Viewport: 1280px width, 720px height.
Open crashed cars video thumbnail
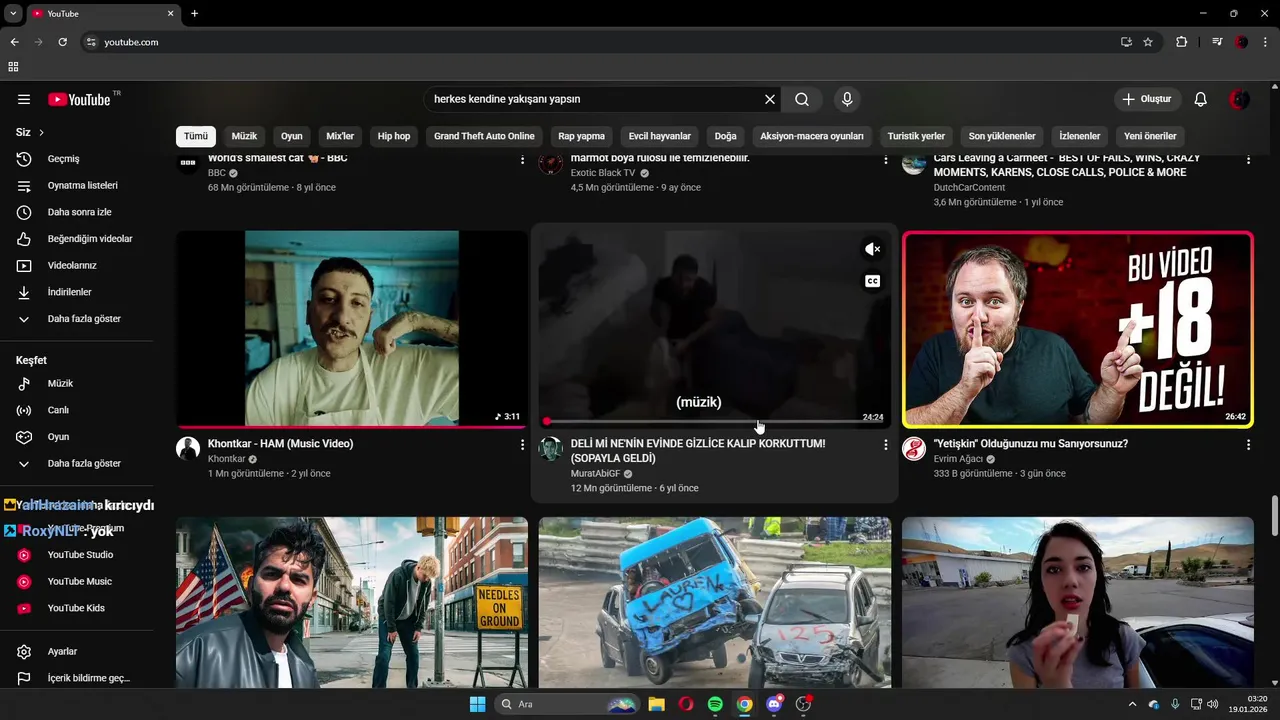[x=715, y=602]
